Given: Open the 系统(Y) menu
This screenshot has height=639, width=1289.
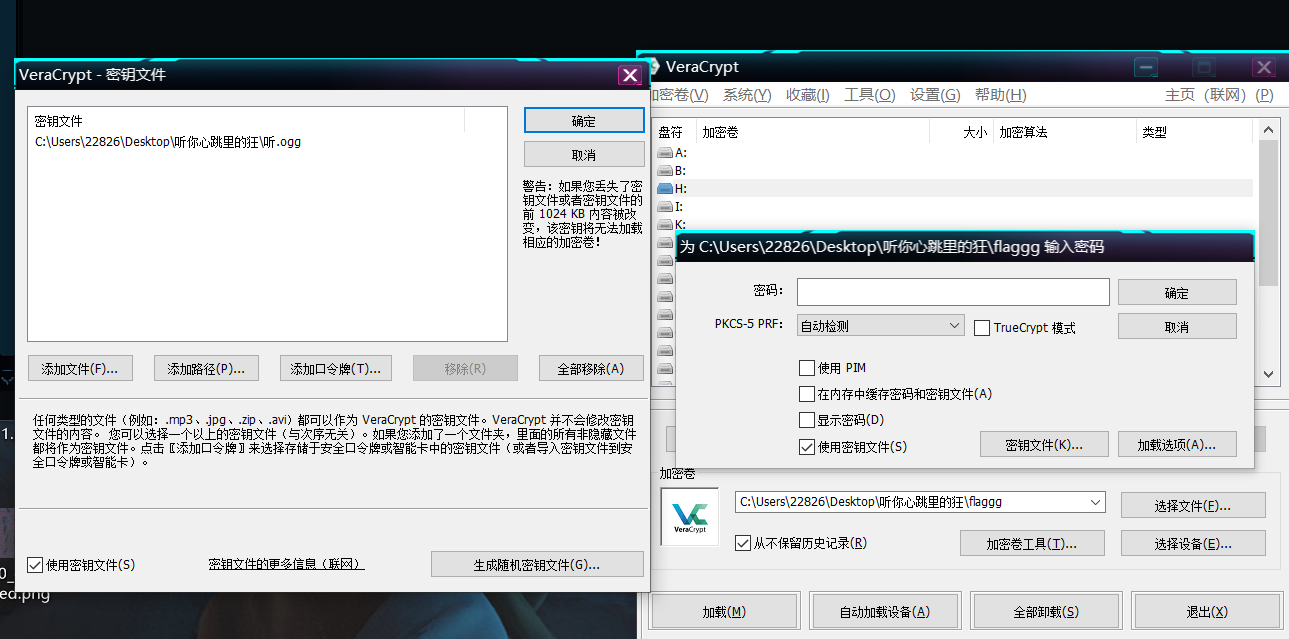Looking at the screenshot, I should point(747,95).
